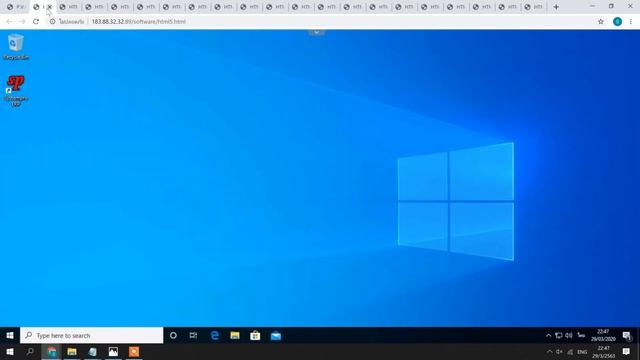640x360 pixels.
Task: Close the active Chrome tab
Action: [x=50, y=7]
